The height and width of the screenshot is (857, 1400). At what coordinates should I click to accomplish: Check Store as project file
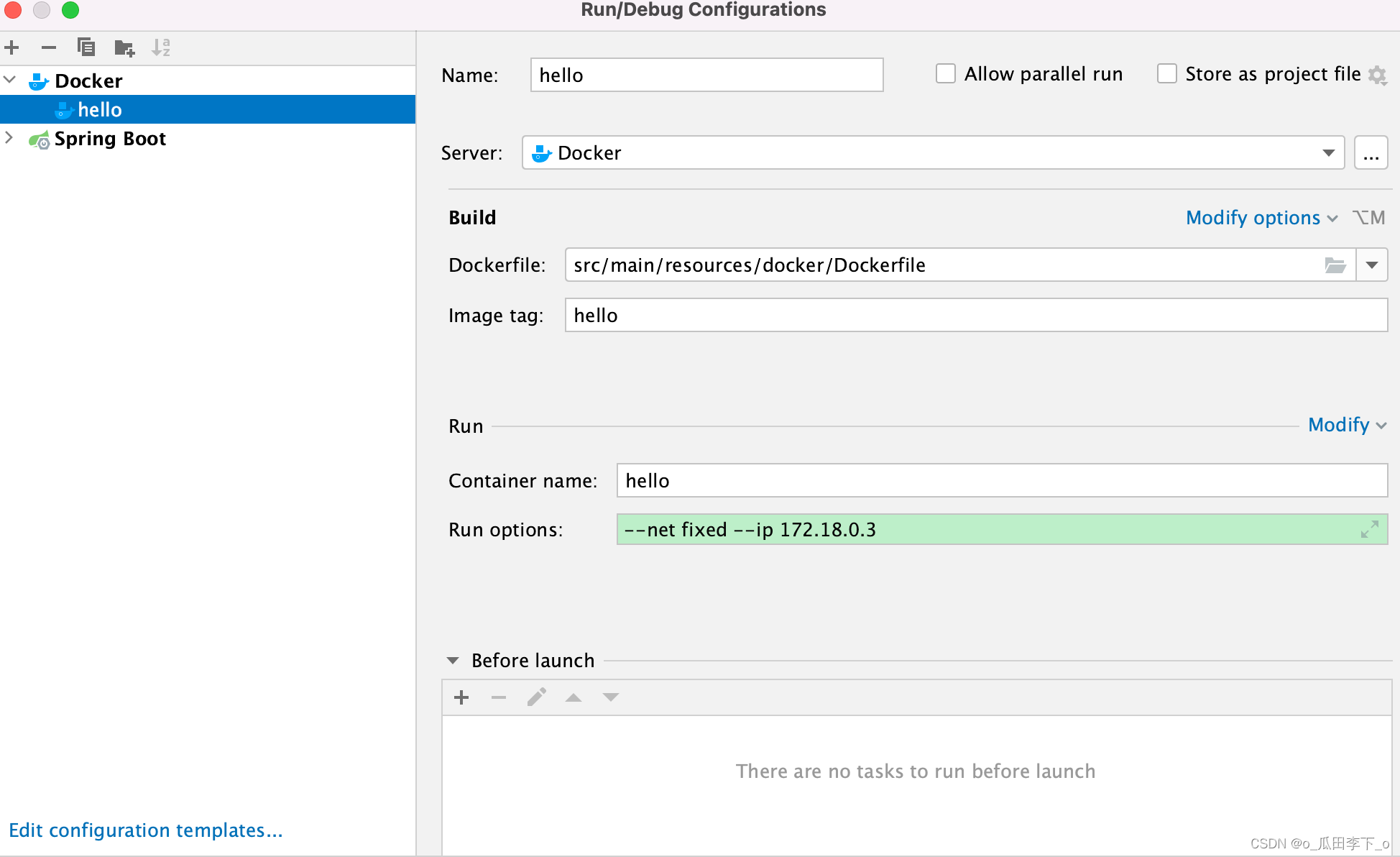[1167, 74]
